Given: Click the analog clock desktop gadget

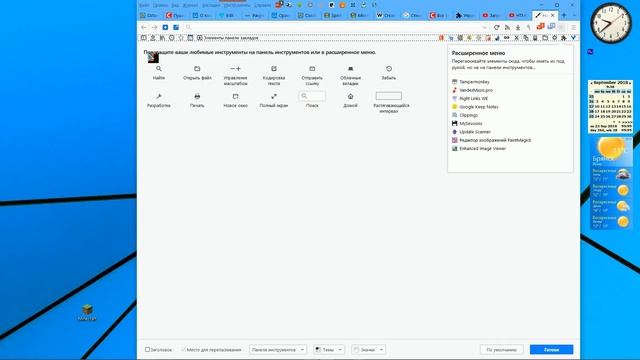Looking at the screenshot, I should [611, 23].
